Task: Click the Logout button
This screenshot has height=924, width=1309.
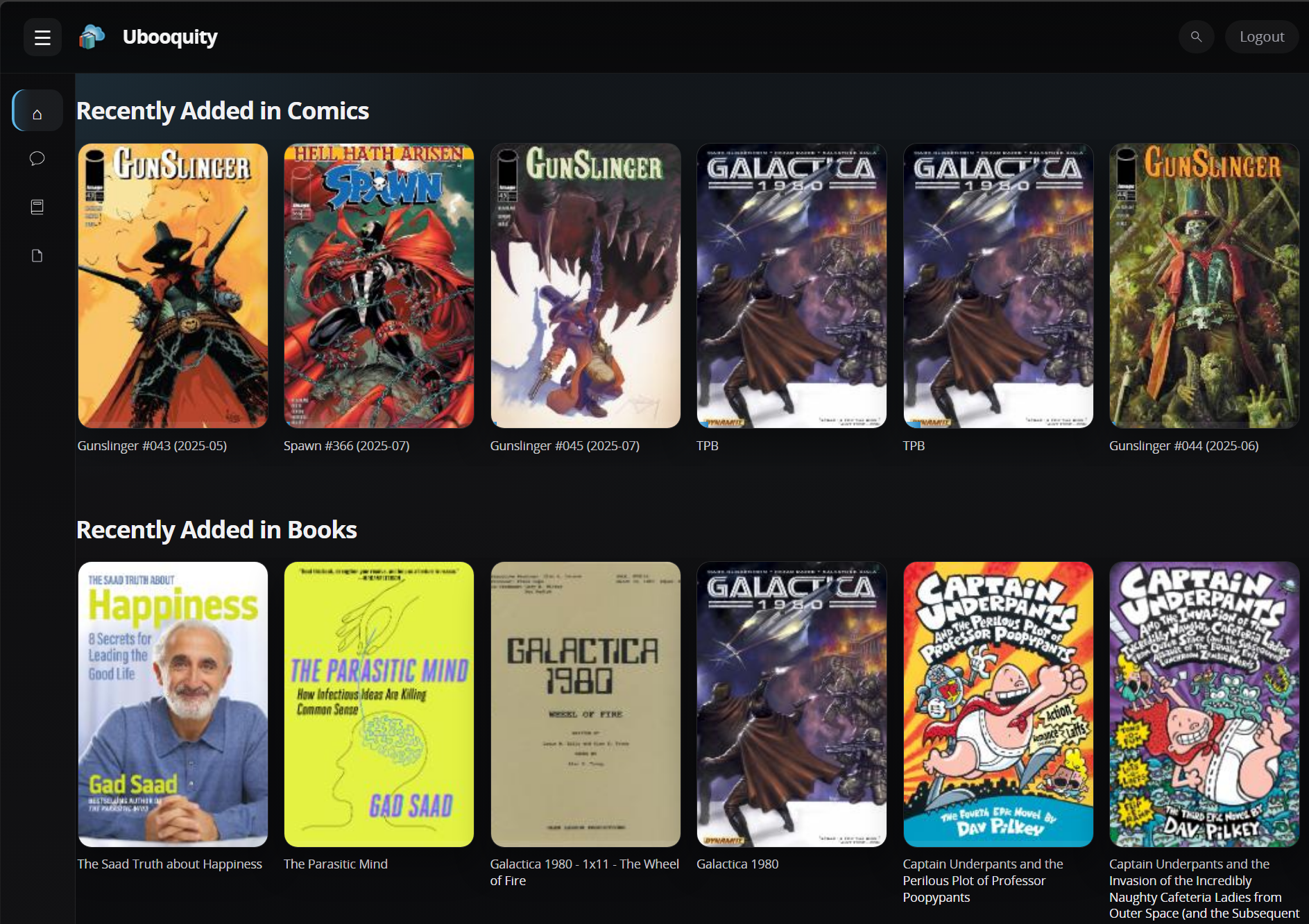Action: click(x=1261, y=37)
